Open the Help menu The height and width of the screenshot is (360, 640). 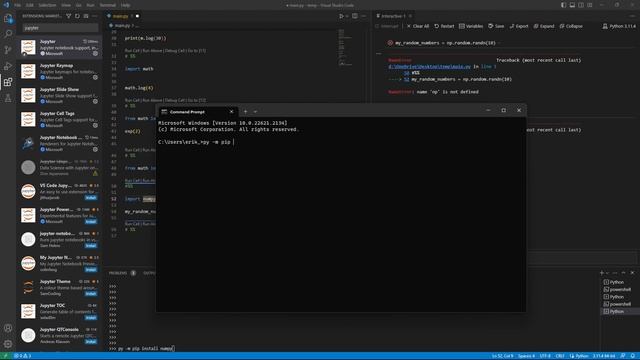(x=125, y=5)
